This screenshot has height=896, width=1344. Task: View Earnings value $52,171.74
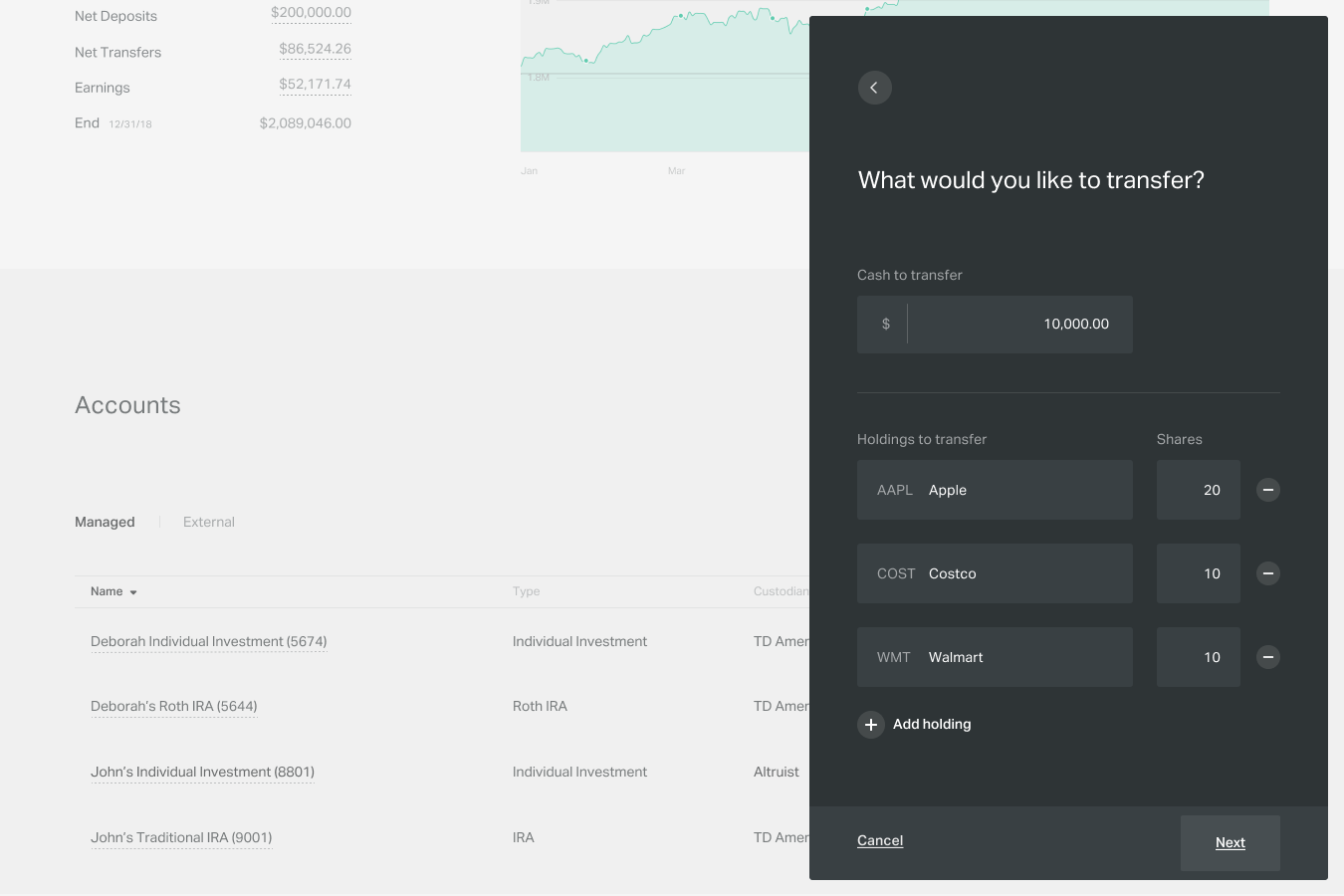(x=315, y=85)
